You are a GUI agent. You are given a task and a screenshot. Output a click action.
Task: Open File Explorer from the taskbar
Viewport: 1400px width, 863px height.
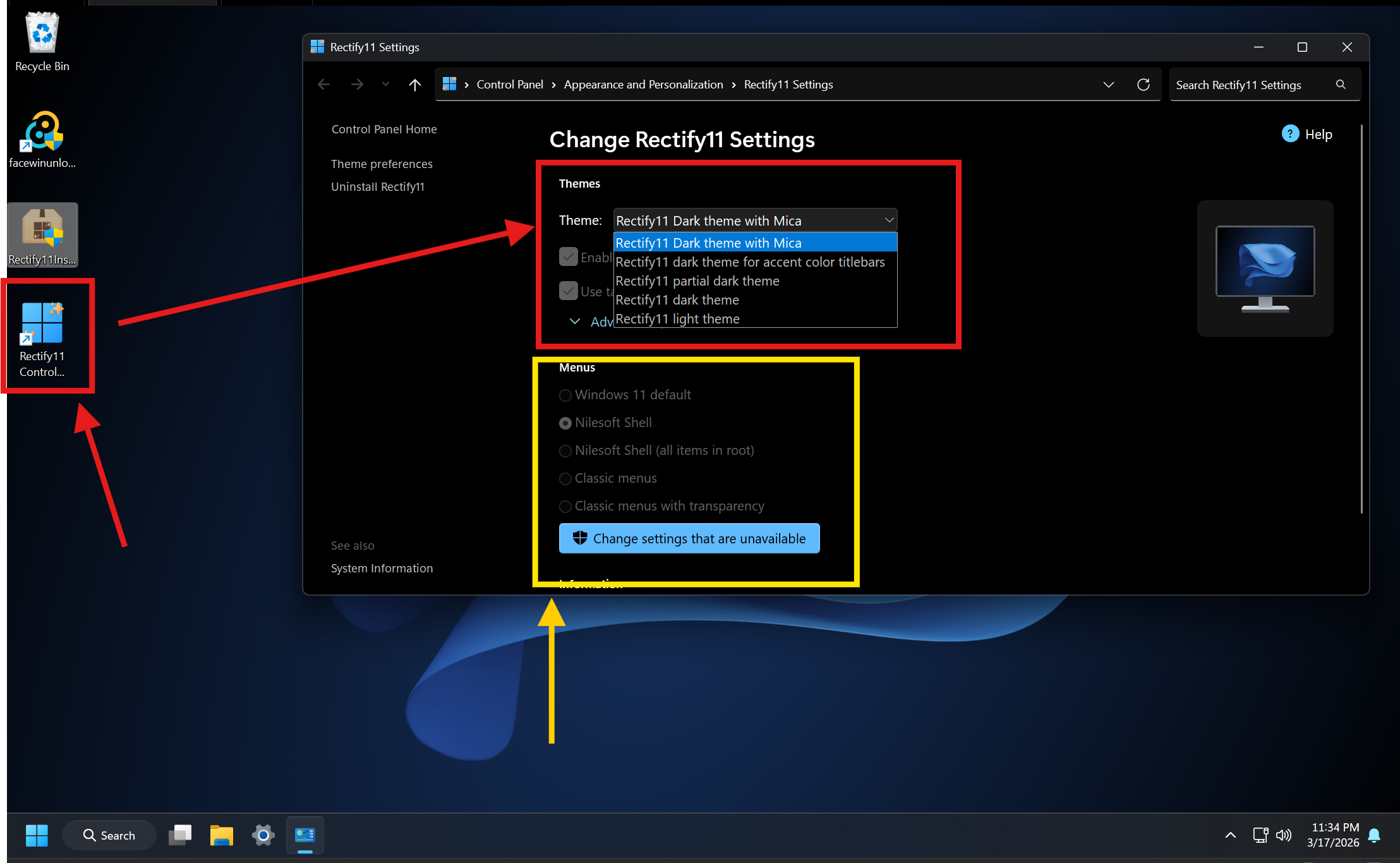(x=222, y=835)
